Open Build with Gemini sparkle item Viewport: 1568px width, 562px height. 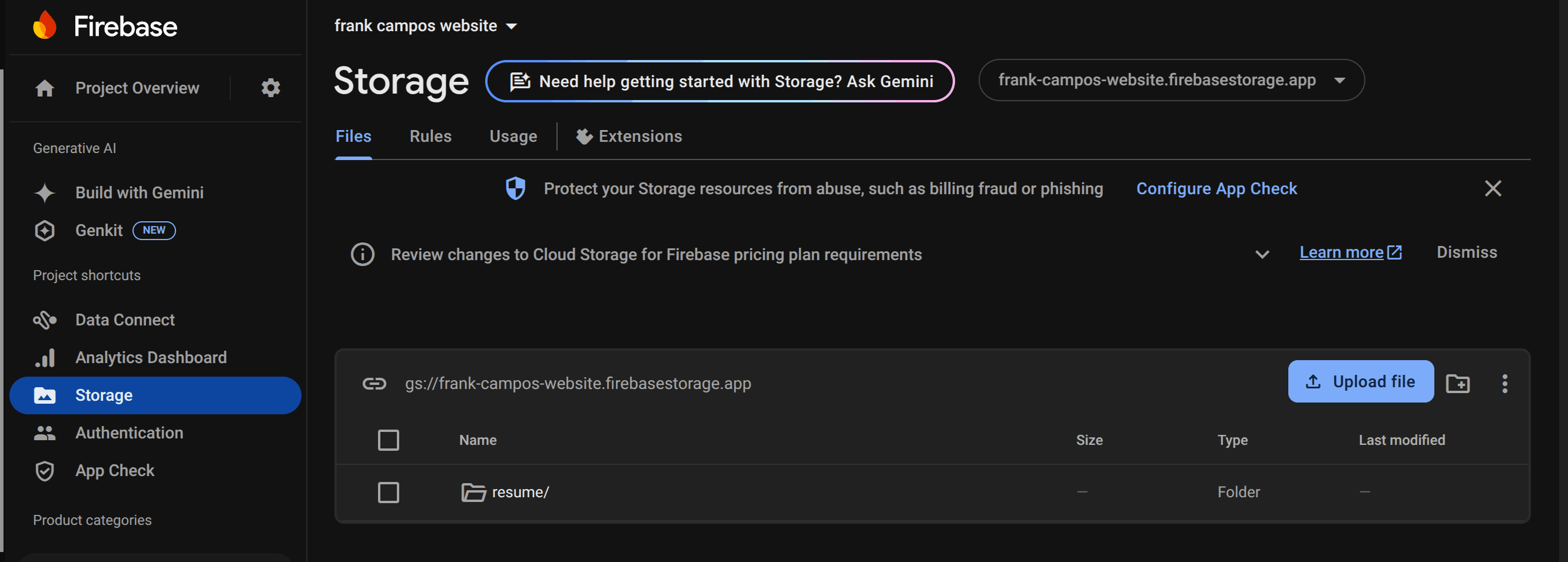pyautogui.click(x=139, y=193)
